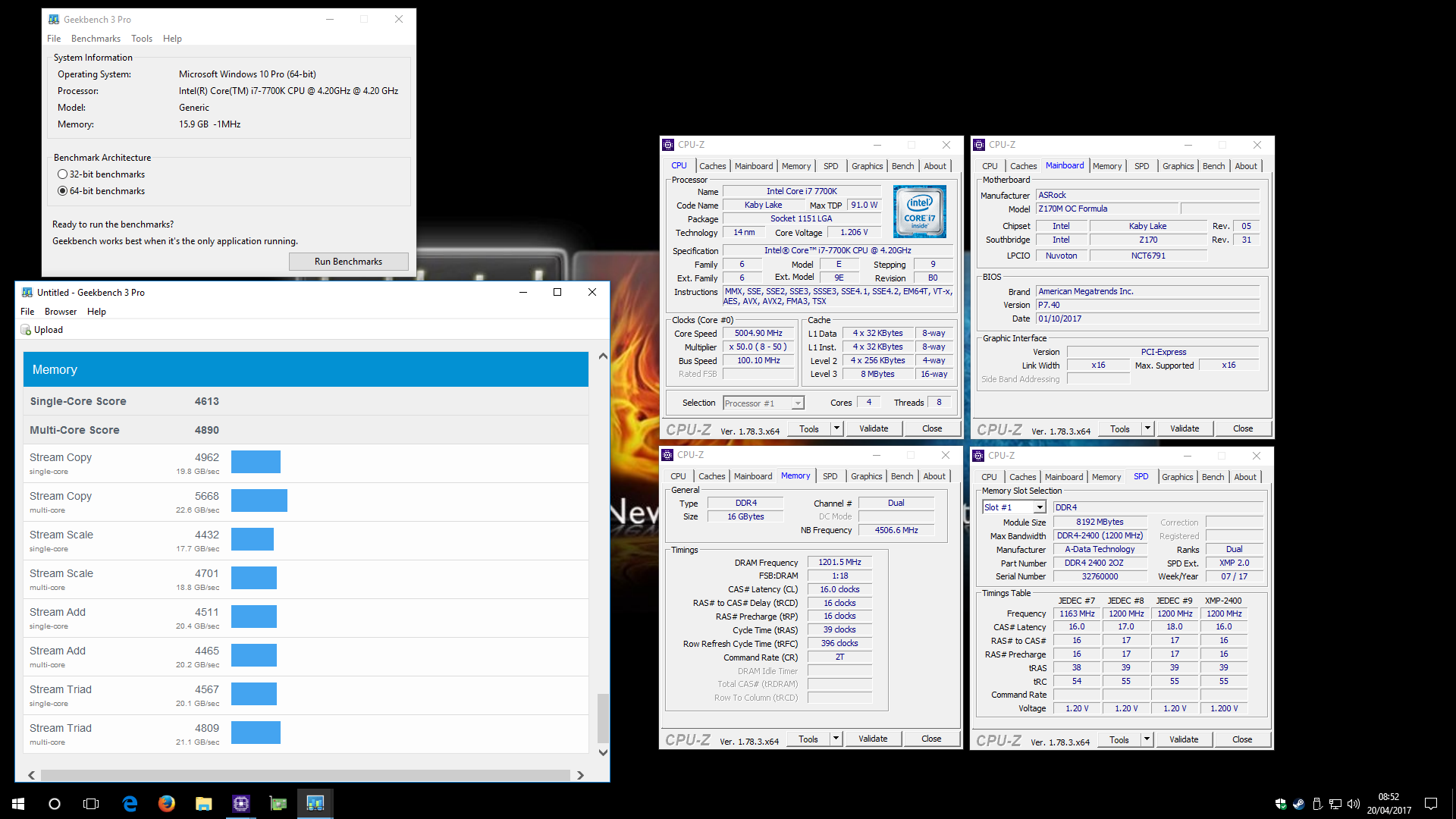Click the DRAM Frequency value 1201.5 MHz
This screenshot has height=819, width=1456.
(839, 563)
